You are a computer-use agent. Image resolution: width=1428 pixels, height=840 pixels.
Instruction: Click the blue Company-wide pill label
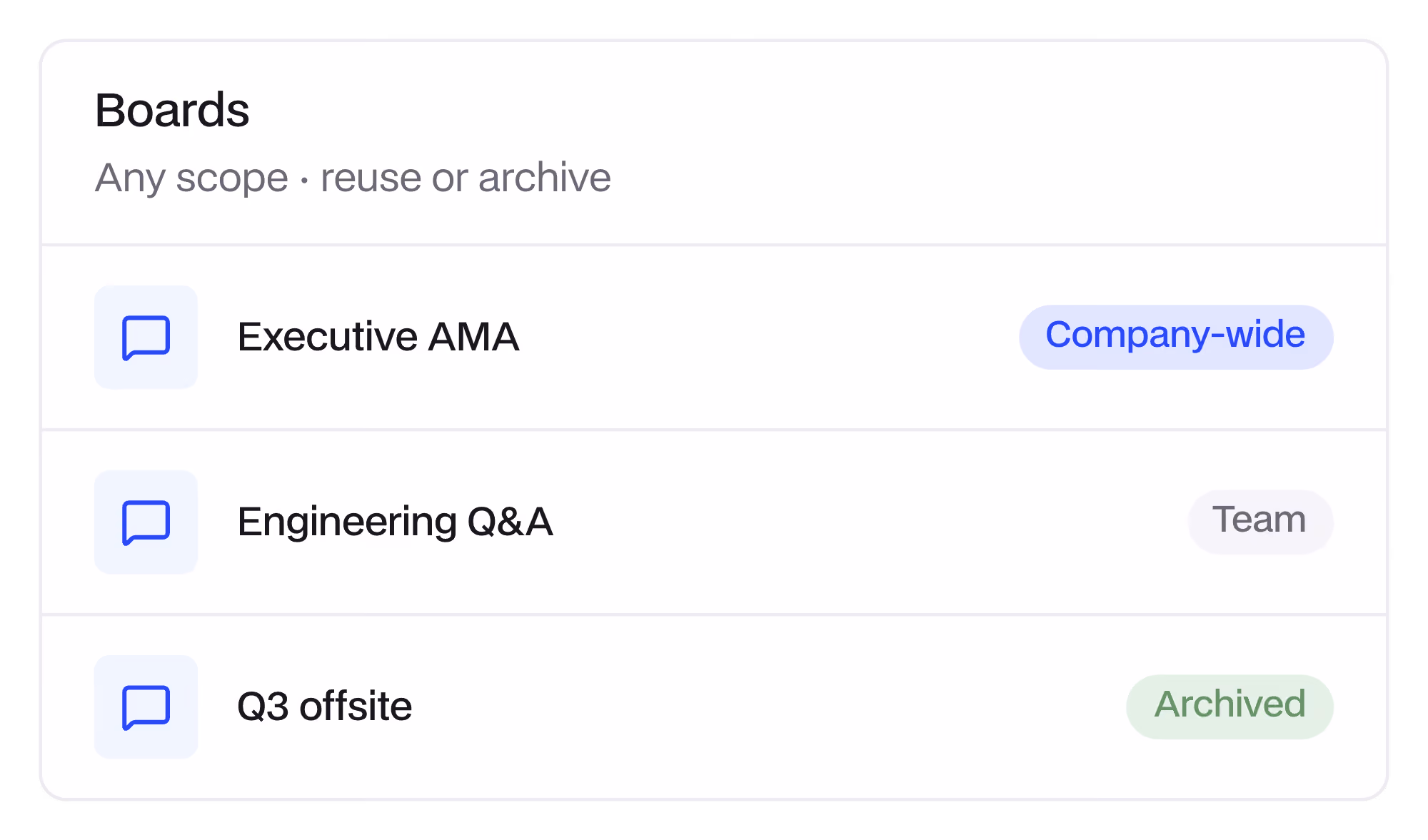click(1176, 337)
